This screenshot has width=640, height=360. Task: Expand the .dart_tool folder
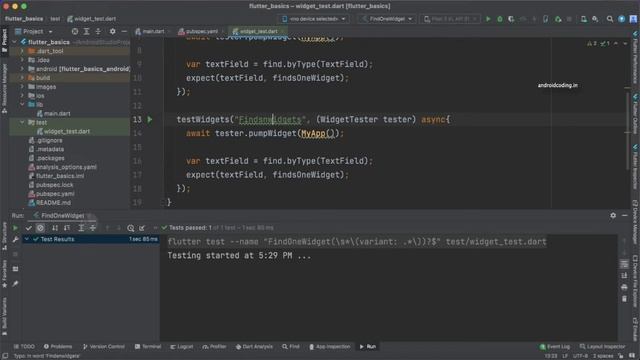pyautogui.click(x=22, y=51)
